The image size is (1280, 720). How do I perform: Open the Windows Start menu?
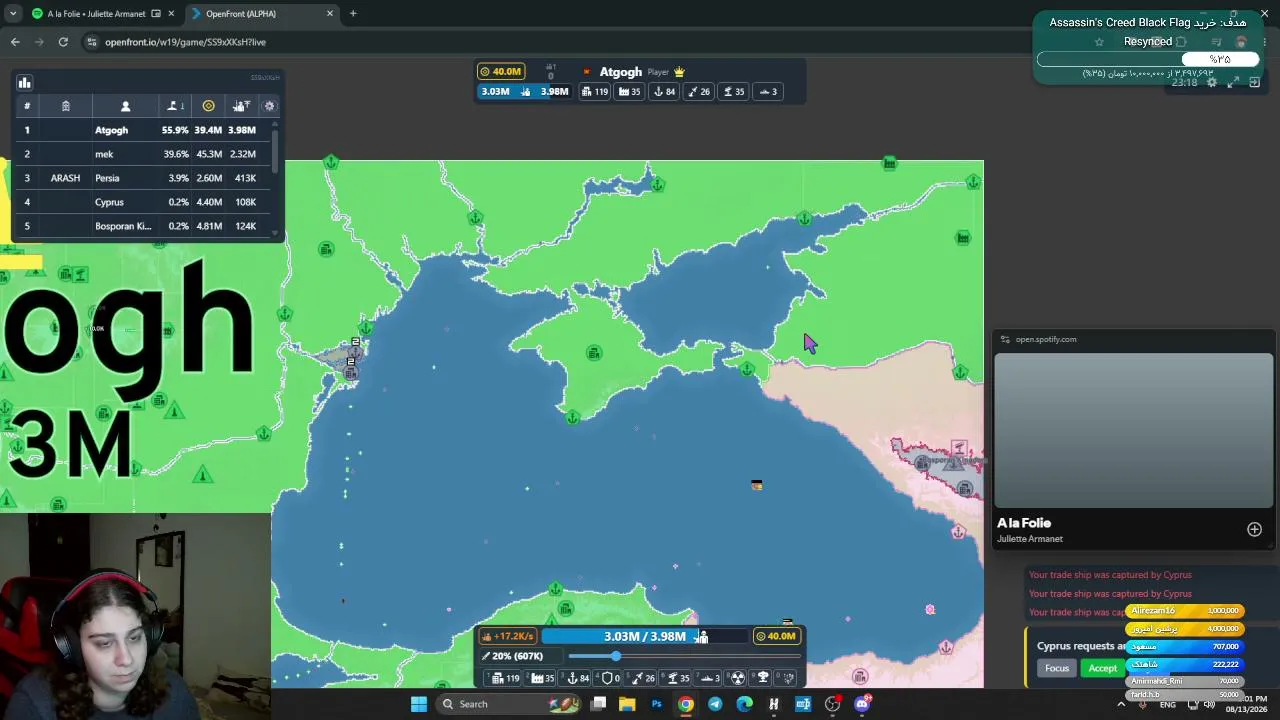pos(419,704)
